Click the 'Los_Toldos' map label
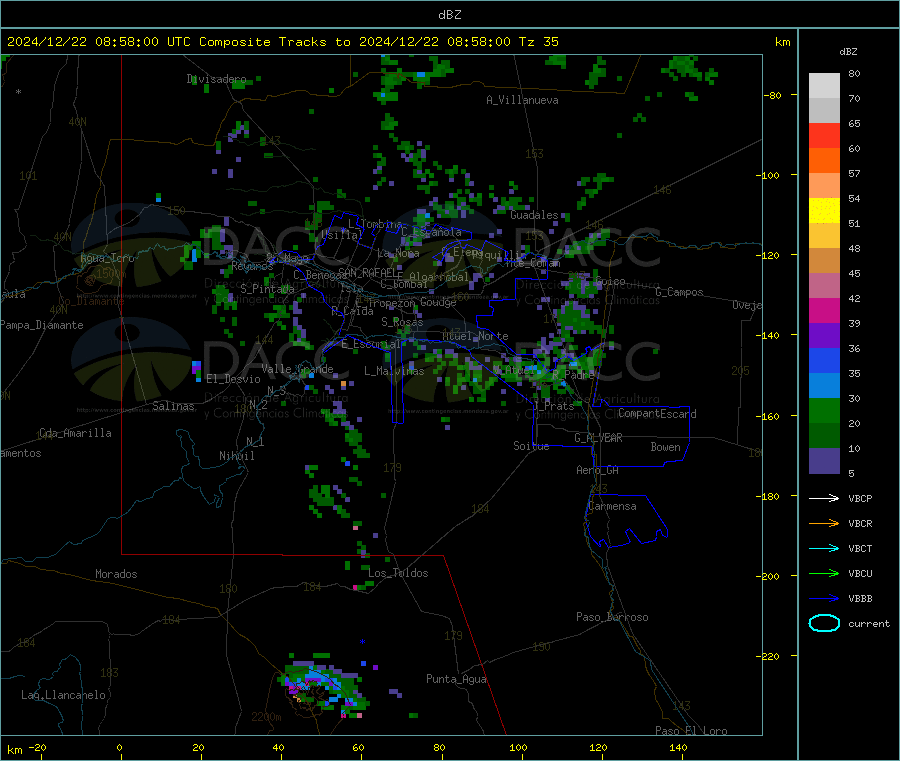This screenshot has width=900, height=761. pos(398,573)
